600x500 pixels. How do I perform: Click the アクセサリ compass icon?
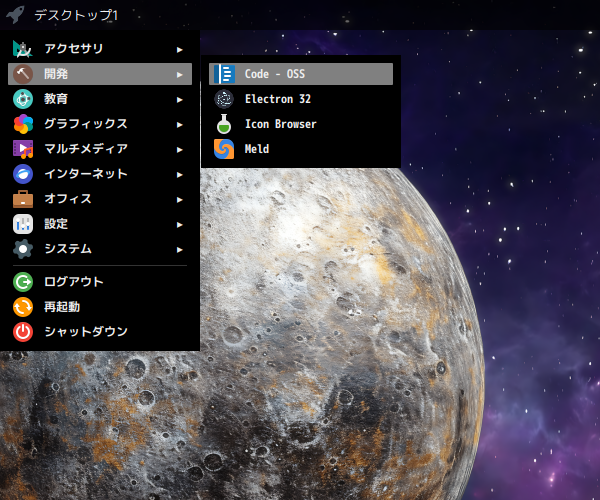[23, 49]
